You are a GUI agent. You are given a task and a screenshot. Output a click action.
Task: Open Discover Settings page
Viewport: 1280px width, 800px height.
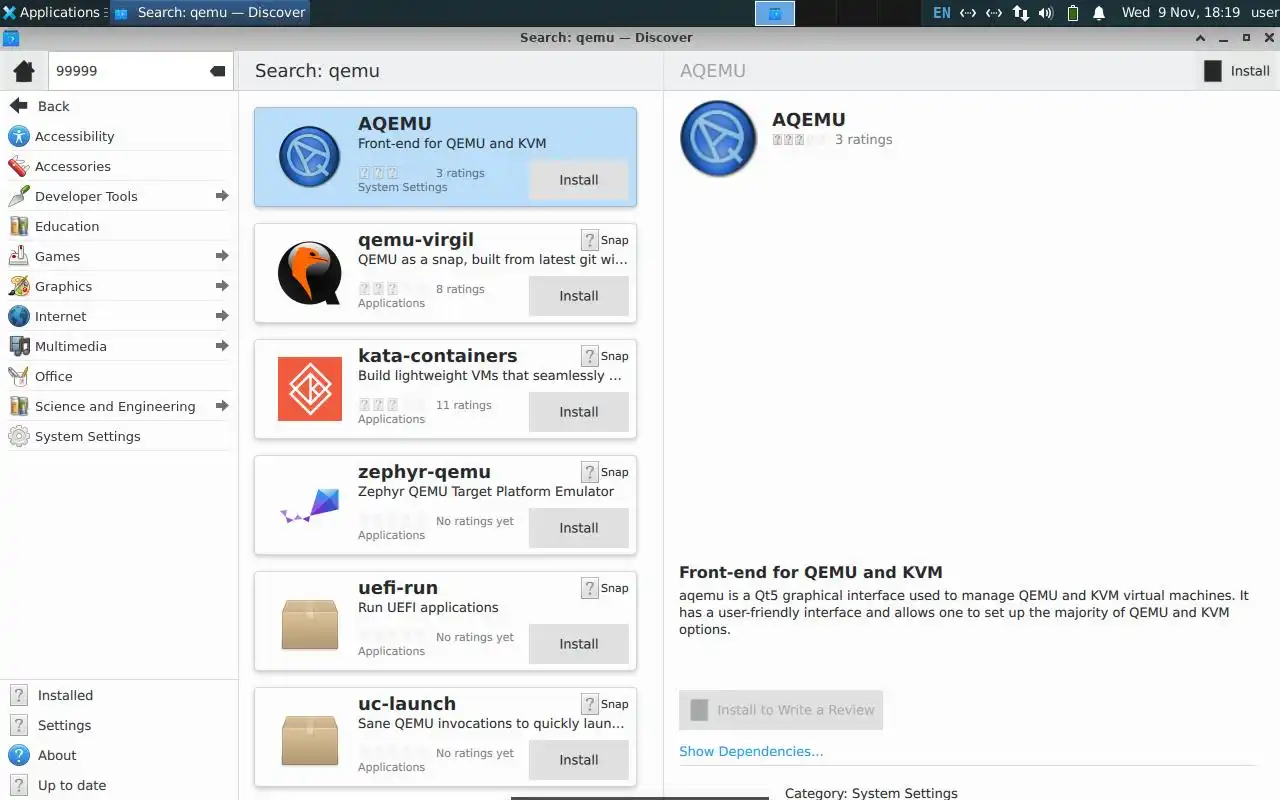pos(119,725)
